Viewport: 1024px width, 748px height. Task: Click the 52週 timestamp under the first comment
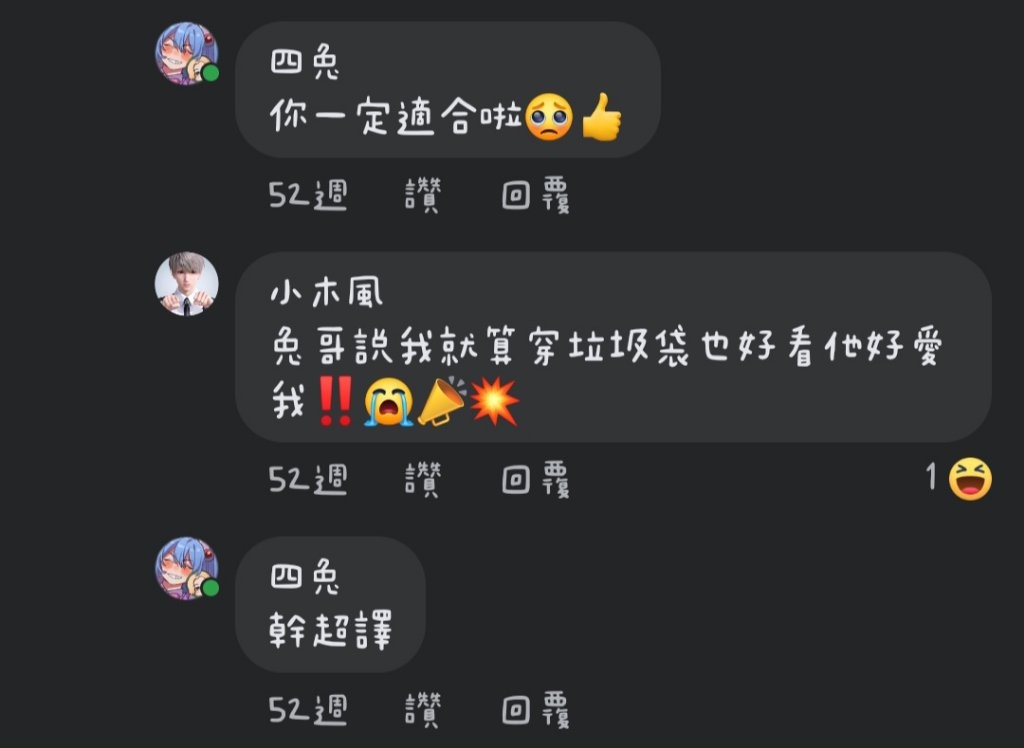[x=308, y=195]
